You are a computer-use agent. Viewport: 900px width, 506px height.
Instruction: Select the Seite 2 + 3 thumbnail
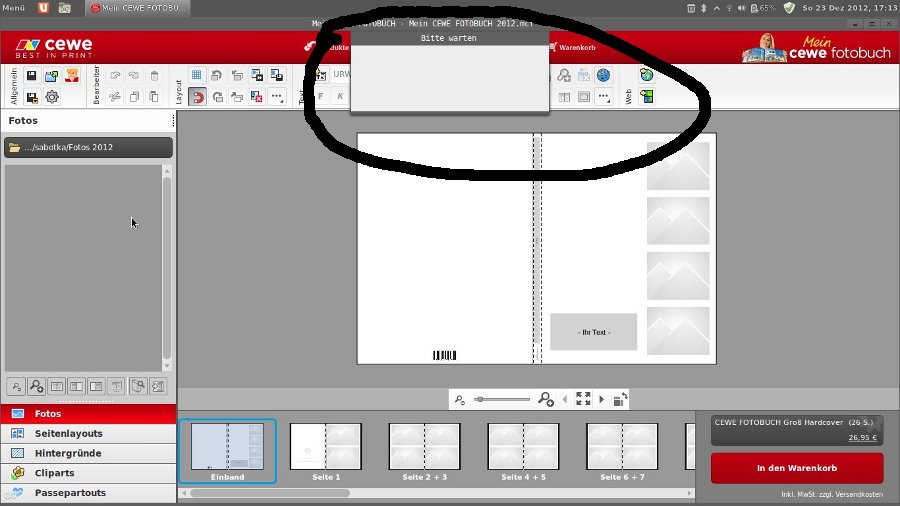pos(425,451)
